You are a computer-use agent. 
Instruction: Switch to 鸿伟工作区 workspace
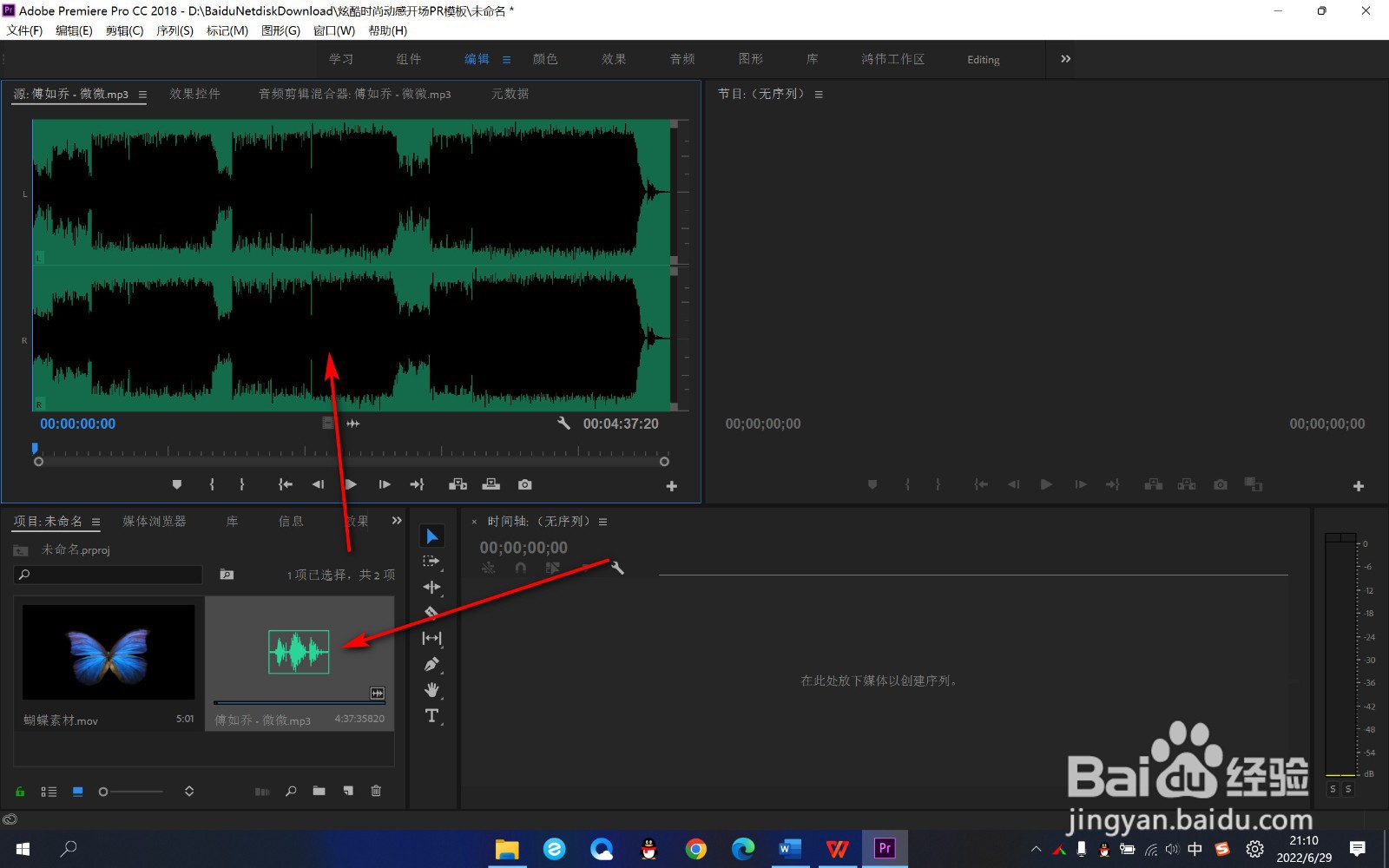892,59
